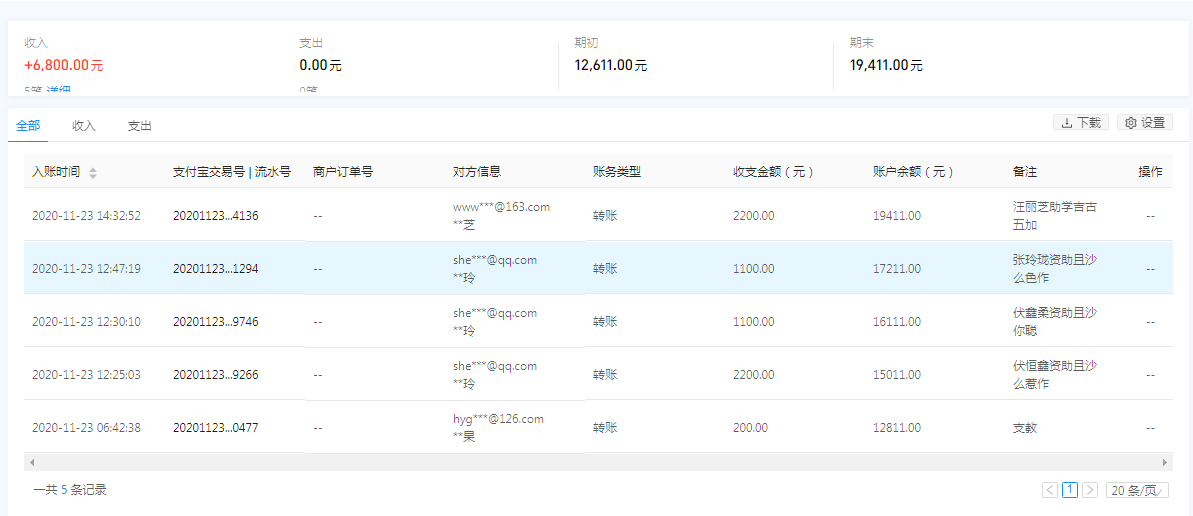Image resolution: width=1193 pixels, height=516 pixels.
Task: Expand the 20 条/页 page size dropdown
Action: 1138,490
